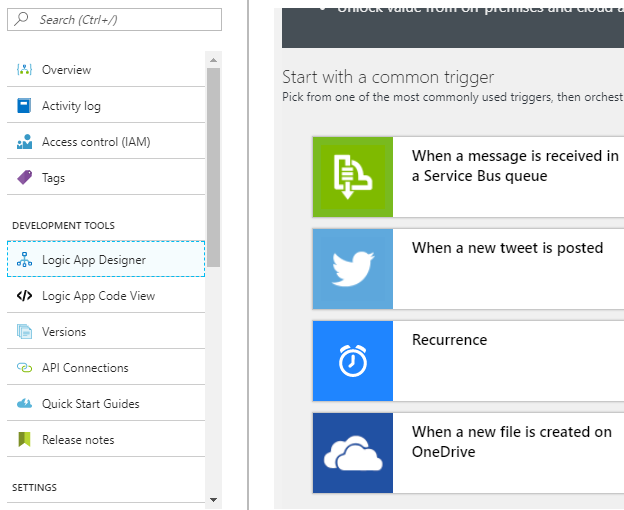Choose the Recurrence alarm clock icon

(x=353, y=361)
